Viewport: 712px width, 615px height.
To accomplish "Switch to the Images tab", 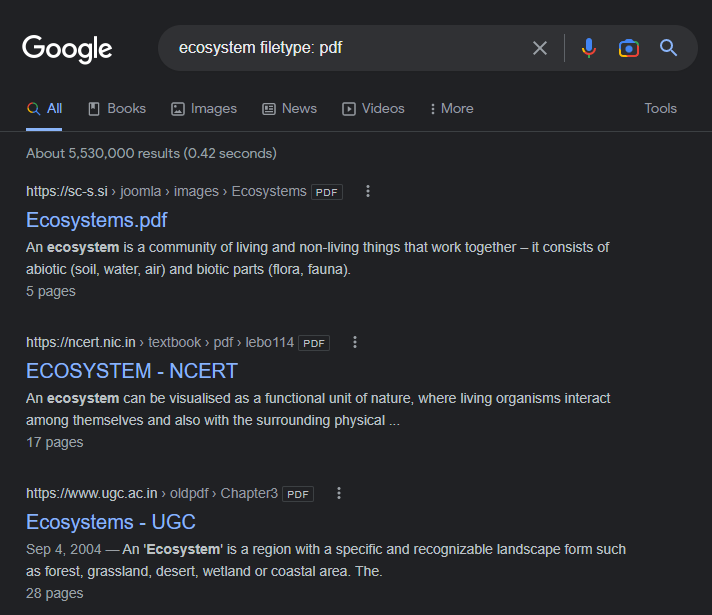I will point(204,109).
